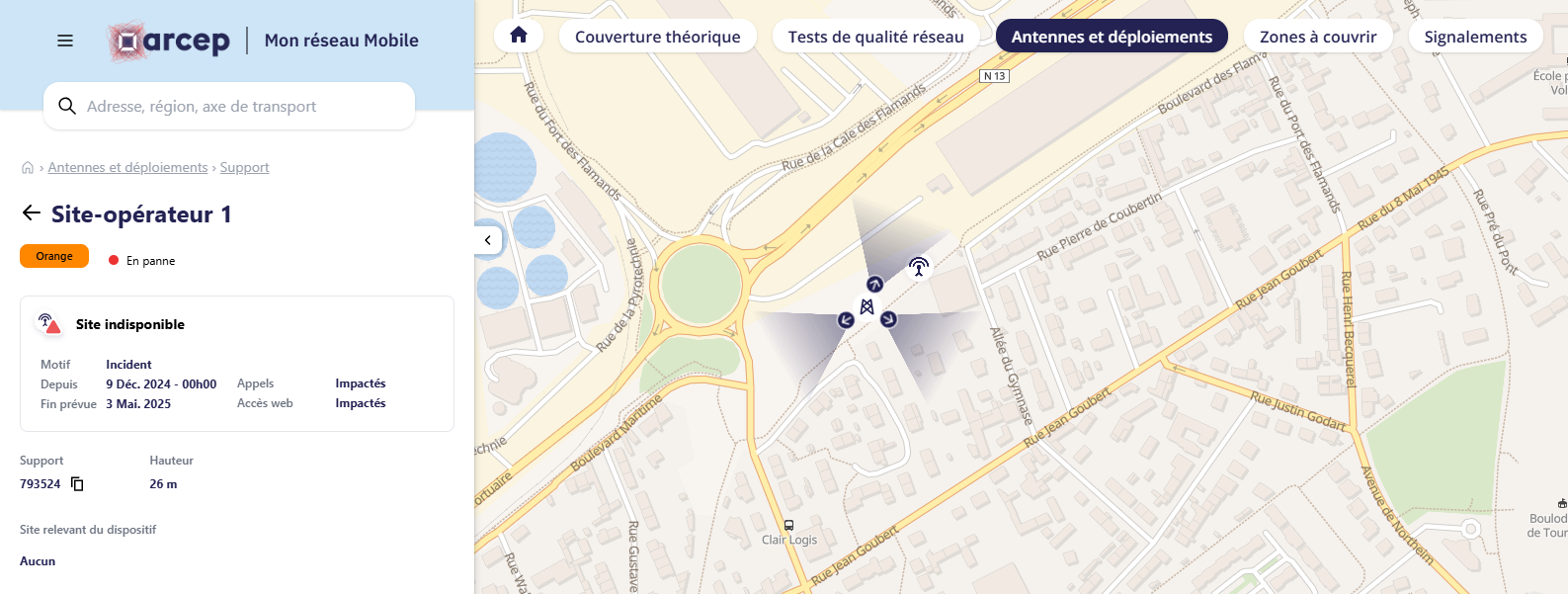Focus the address search field

point(229,106)
